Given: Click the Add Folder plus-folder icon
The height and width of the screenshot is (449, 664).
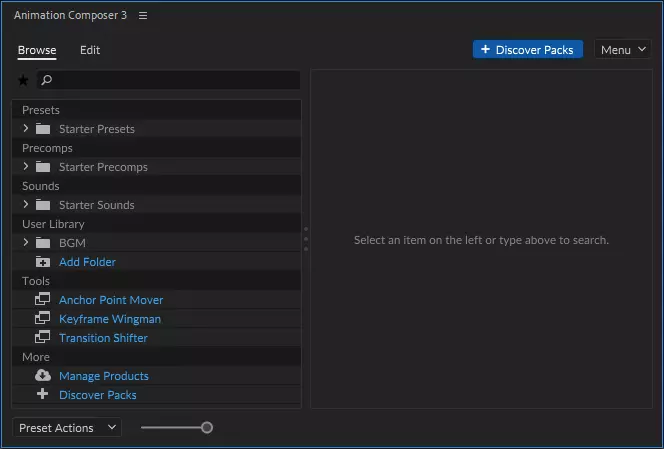Looking at the screenshot, I should point(43,262).
